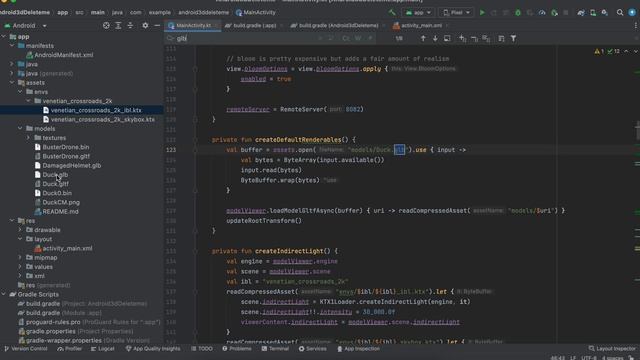The height and width of the screenshot is (360, 640).
Task: Go to previous search occurrence (up arrow)
Action: 423,38
